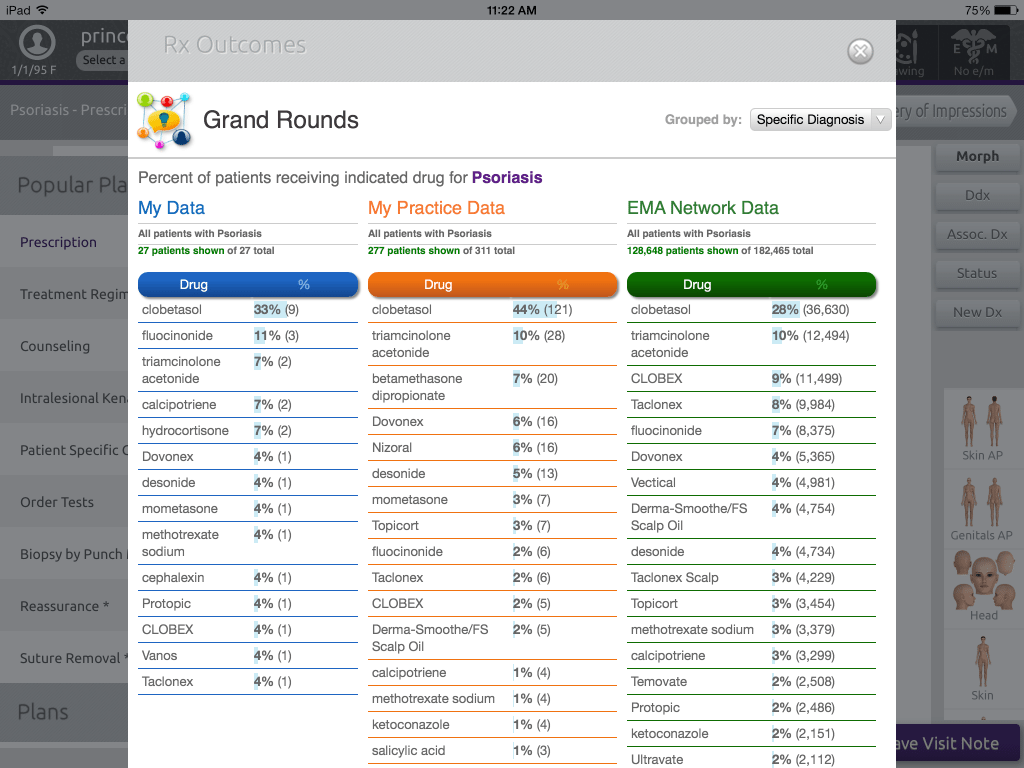Select hydrocortisone row in My Data
Image resolution: width=1024 pixels, height=768 pixels.
(248, 431)
